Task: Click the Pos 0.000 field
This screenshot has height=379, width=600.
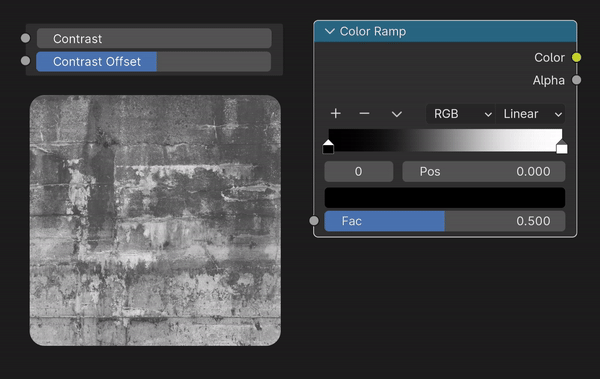Action: [x=484, y=172]
